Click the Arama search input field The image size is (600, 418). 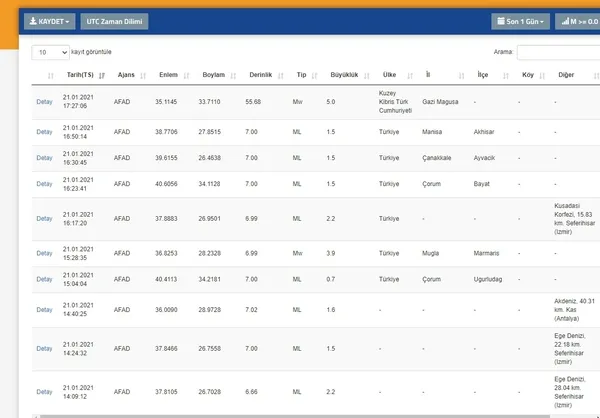coord(558,51)
